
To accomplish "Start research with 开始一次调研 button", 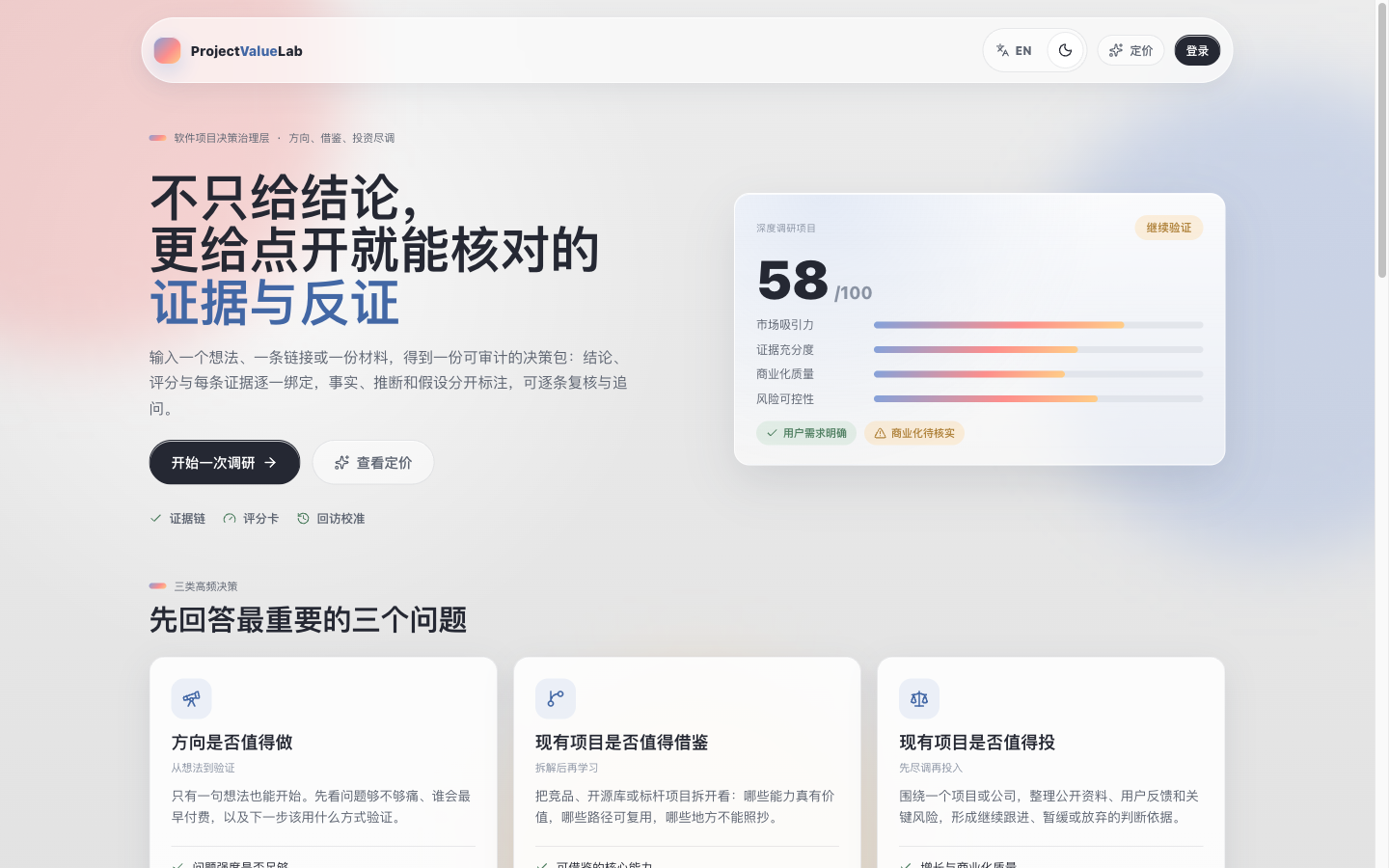I will [x=225, y=463].
